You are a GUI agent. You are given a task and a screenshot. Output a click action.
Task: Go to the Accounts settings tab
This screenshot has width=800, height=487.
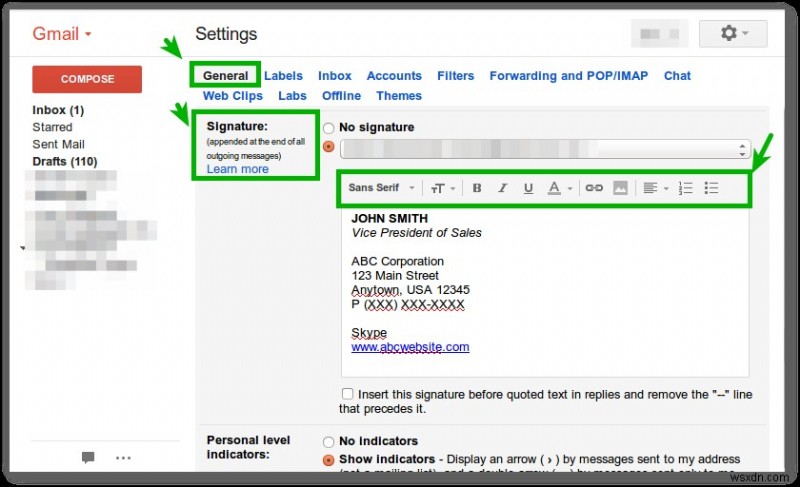394,75
